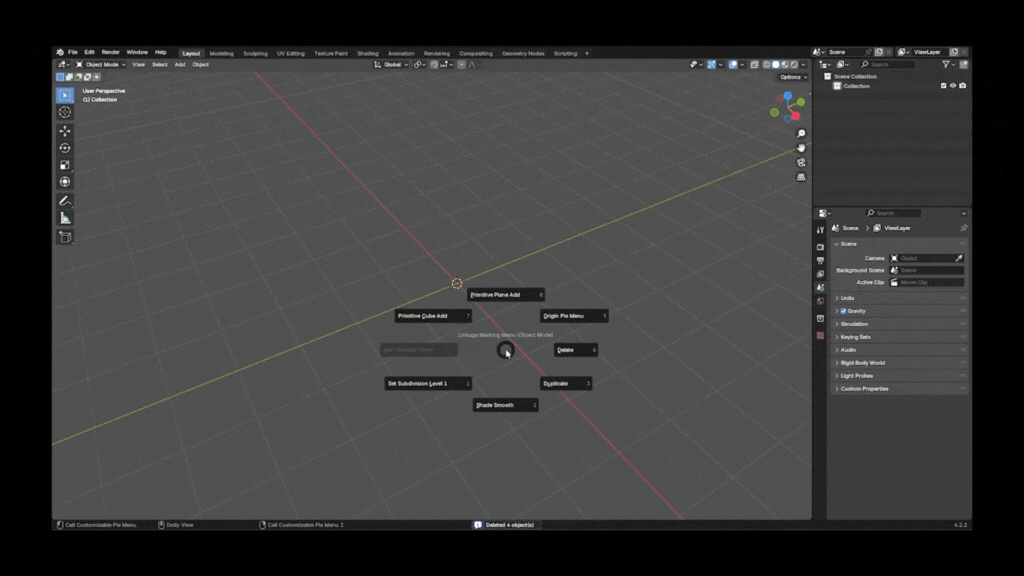Toggle Collection exclude checkbox in outliner

pyautogui.click(x=943, y=86)
